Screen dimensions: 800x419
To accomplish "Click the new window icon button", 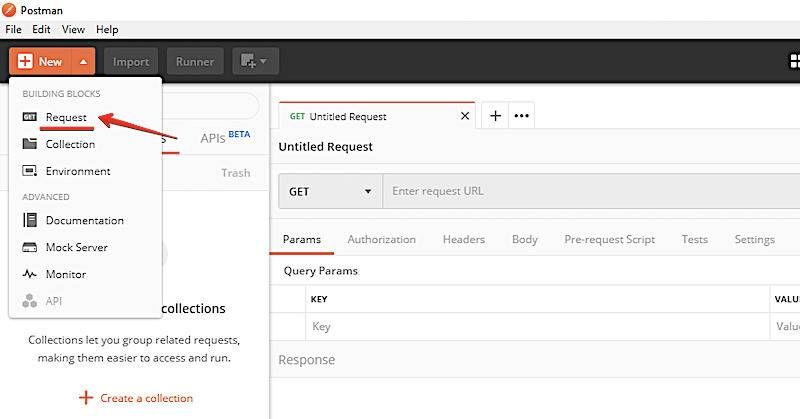I will [255, 62].
